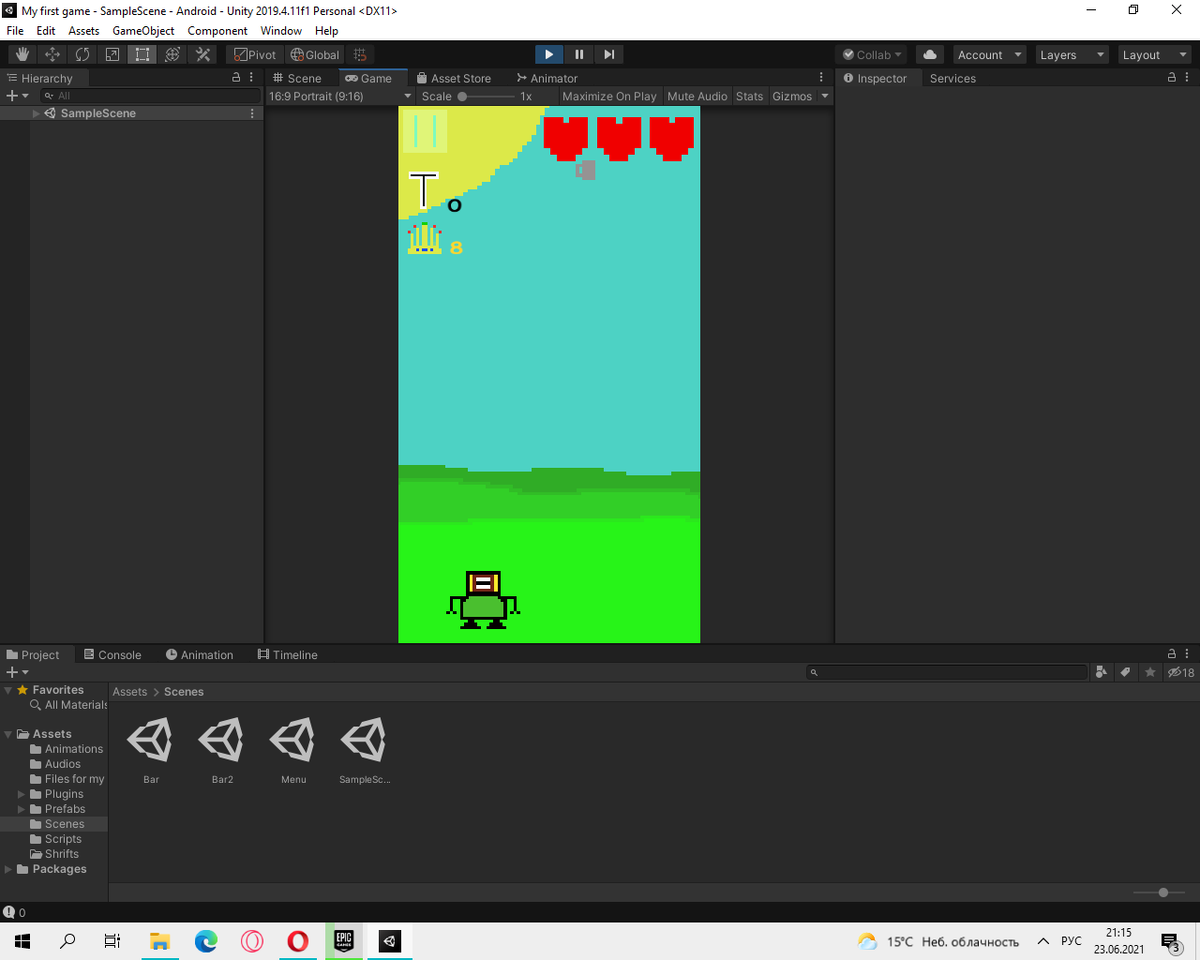Viewport: 1200px width, 960px height.
Task: Expand the Packages folder
Action: pos(9,869)
